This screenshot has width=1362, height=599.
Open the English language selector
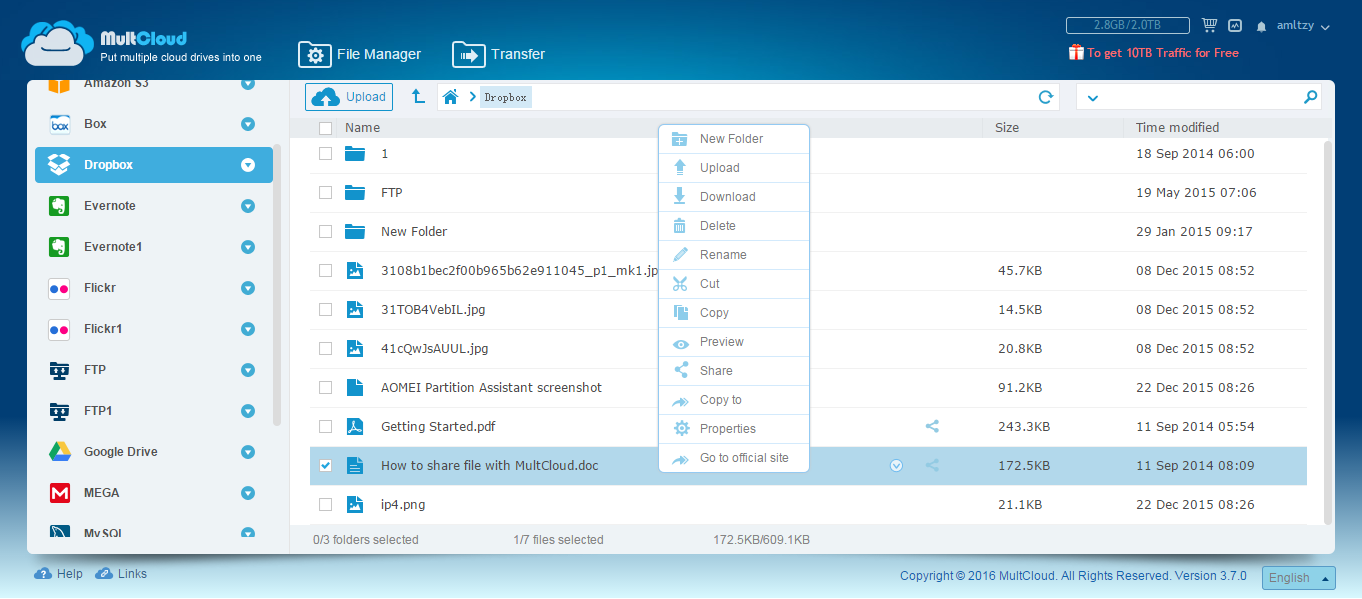pos(1299,578)
